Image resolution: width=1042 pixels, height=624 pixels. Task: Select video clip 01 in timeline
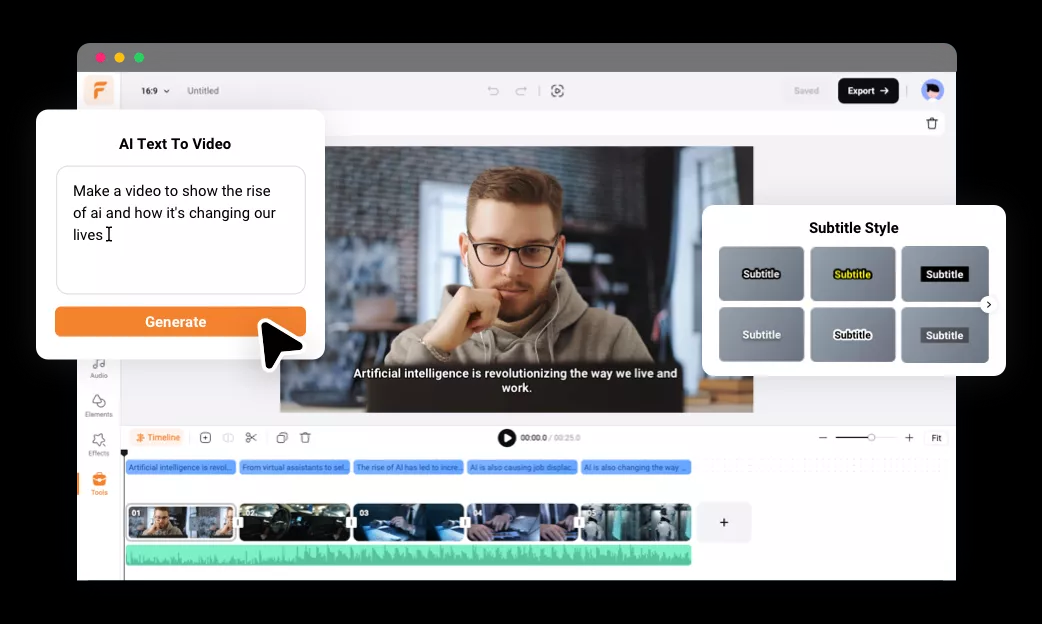[181, 522]
